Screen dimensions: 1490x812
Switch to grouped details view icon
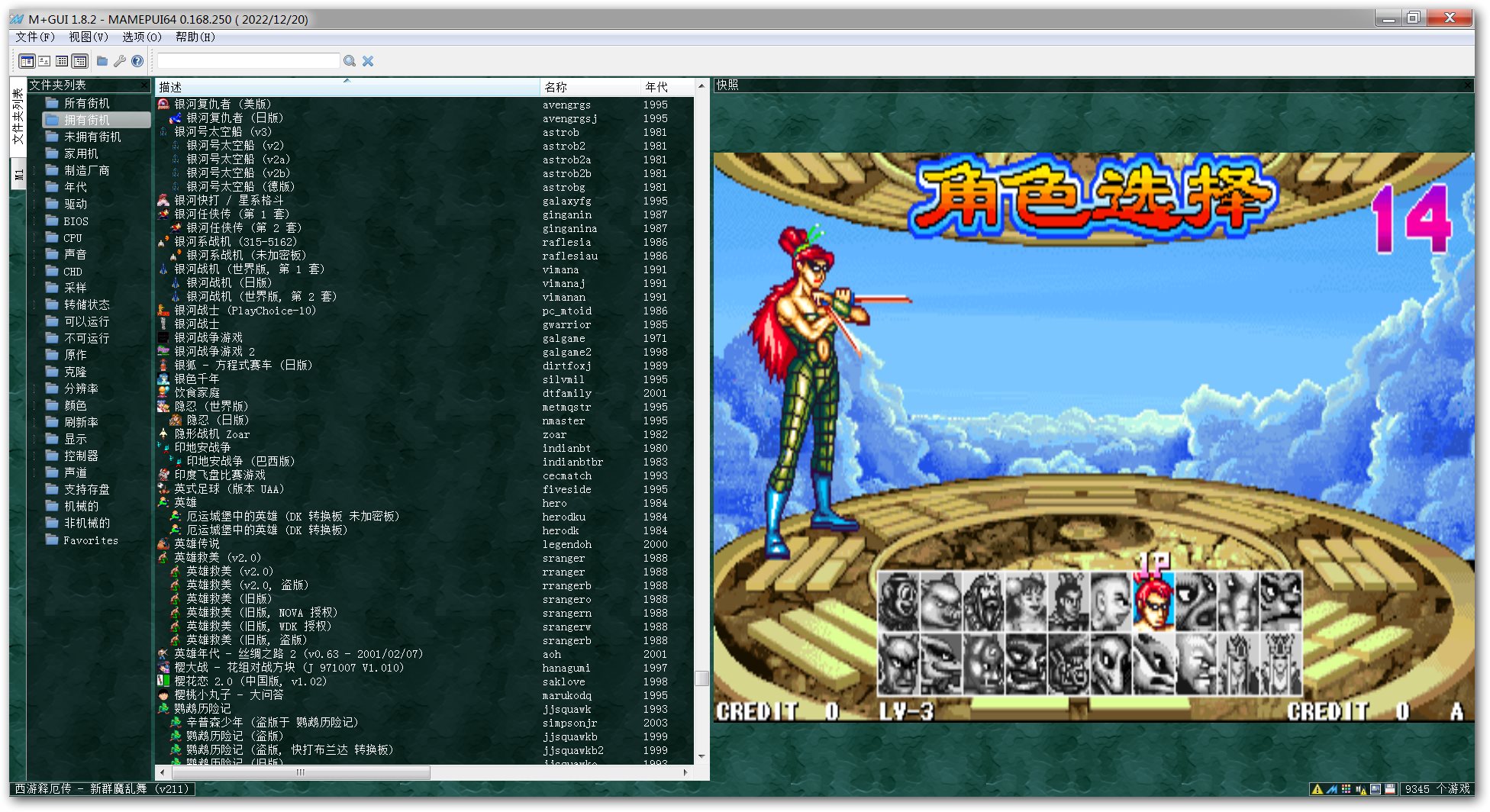tap(79, 61)
